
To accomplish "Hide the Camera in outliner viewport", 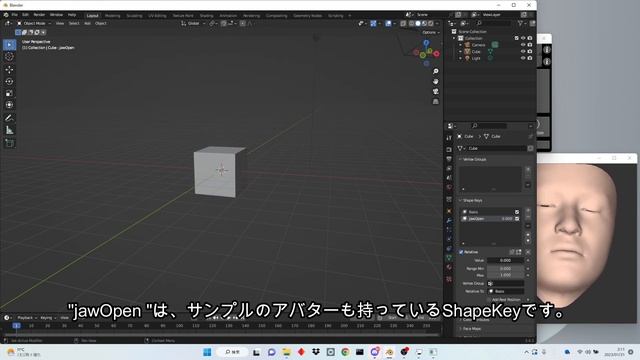I will [523, 45].
